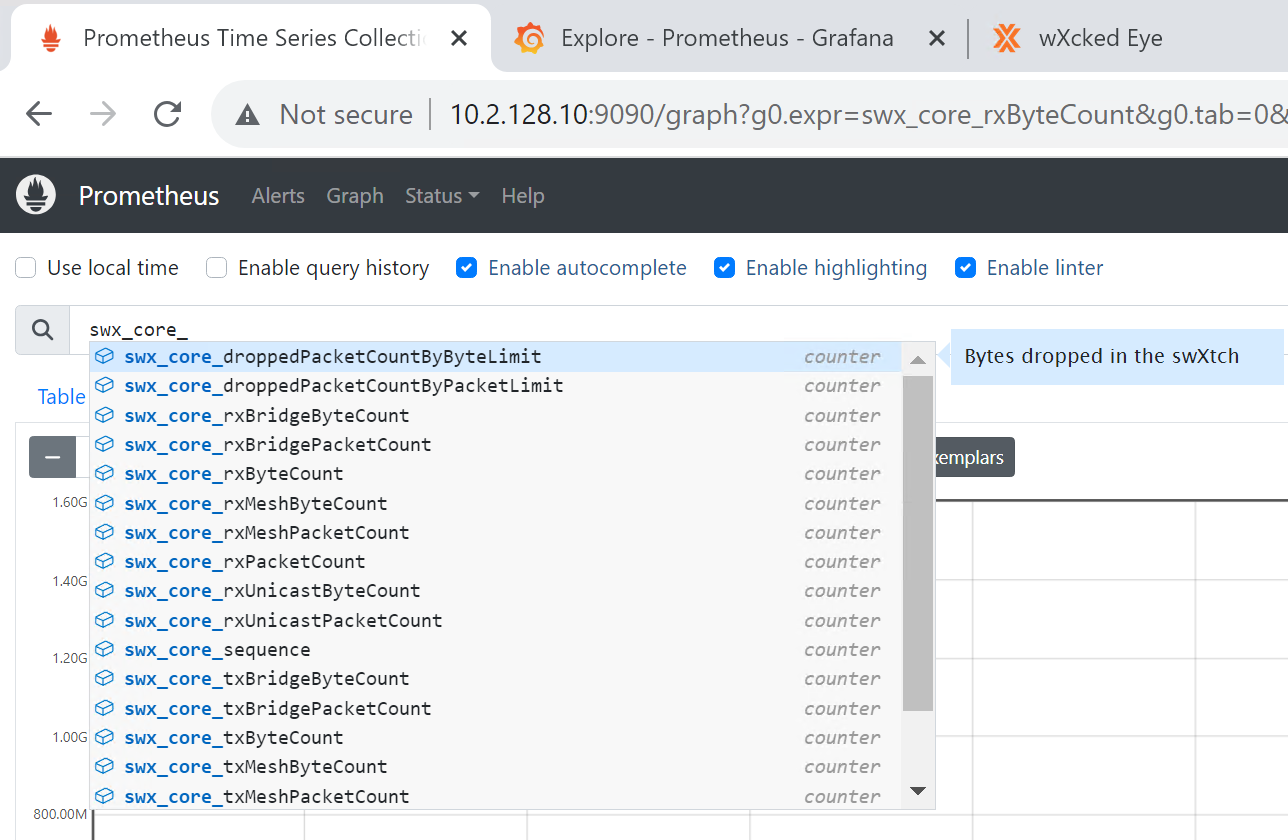Click the wXcked Eye tab icon
The width and height of the screenshot is (1288, 840).
coord(1007,39)
